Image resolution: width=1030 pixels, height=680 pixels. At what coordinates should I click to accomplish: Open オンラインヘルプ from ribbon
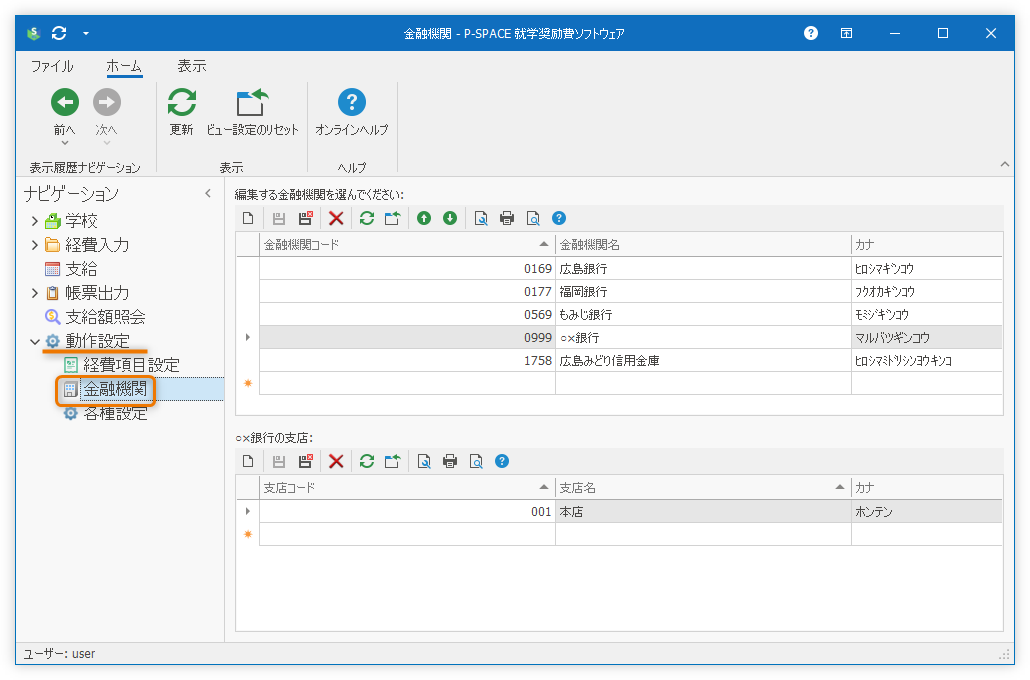(351, 112)
